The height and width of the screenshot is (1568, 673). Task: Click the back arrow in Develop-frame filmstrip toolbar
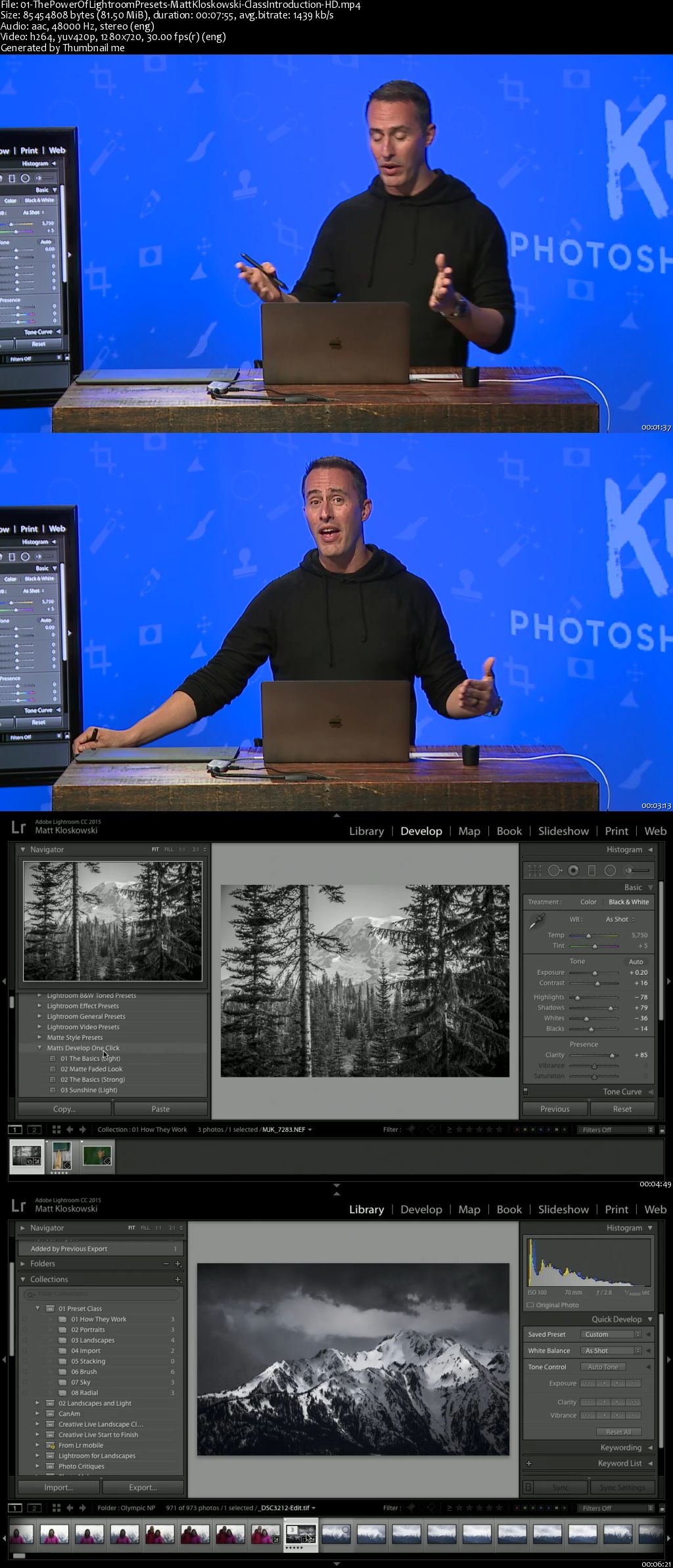coord(70,1130)
